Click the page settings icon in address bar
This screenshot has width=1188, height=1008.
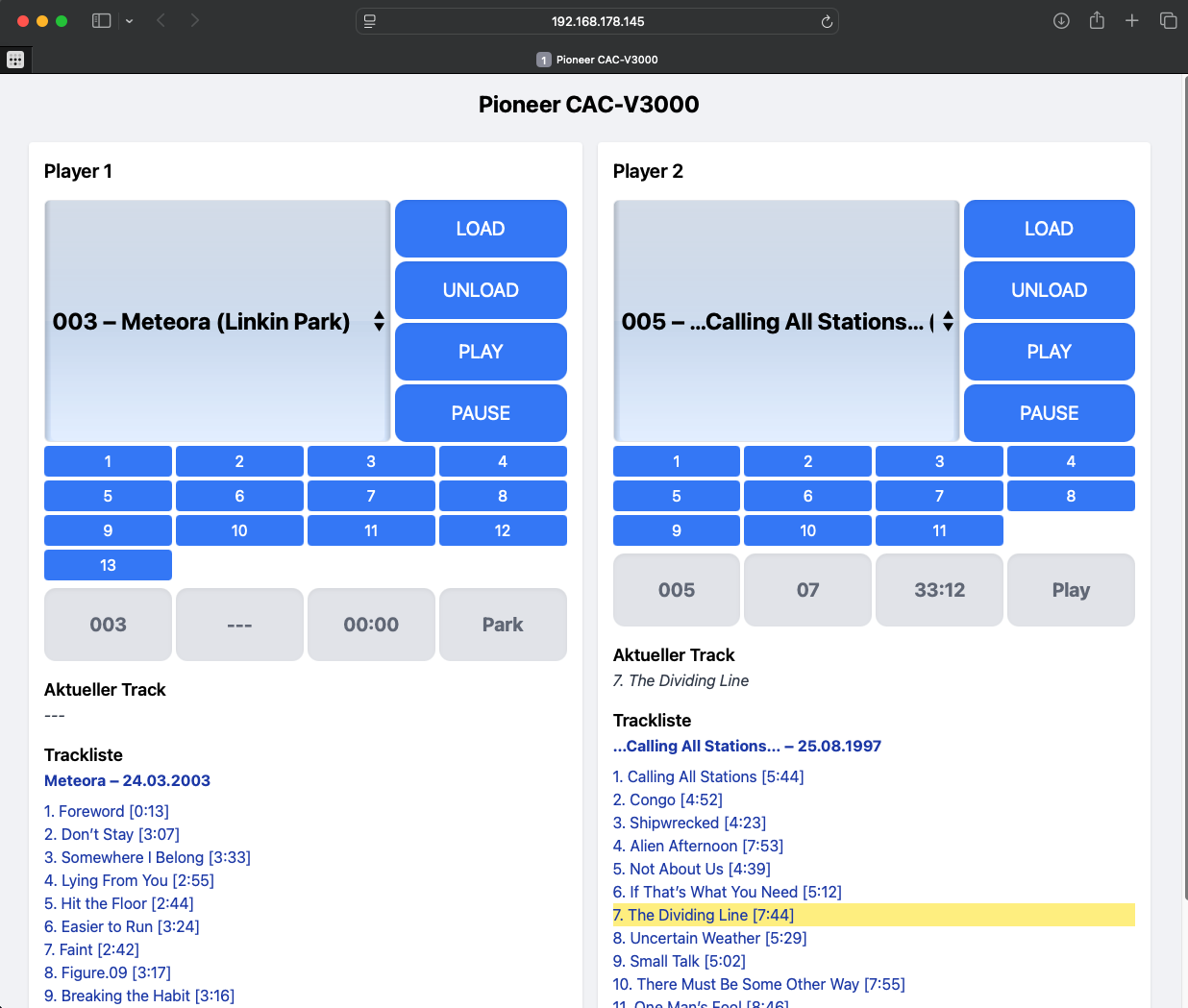(x=370, y=21)
